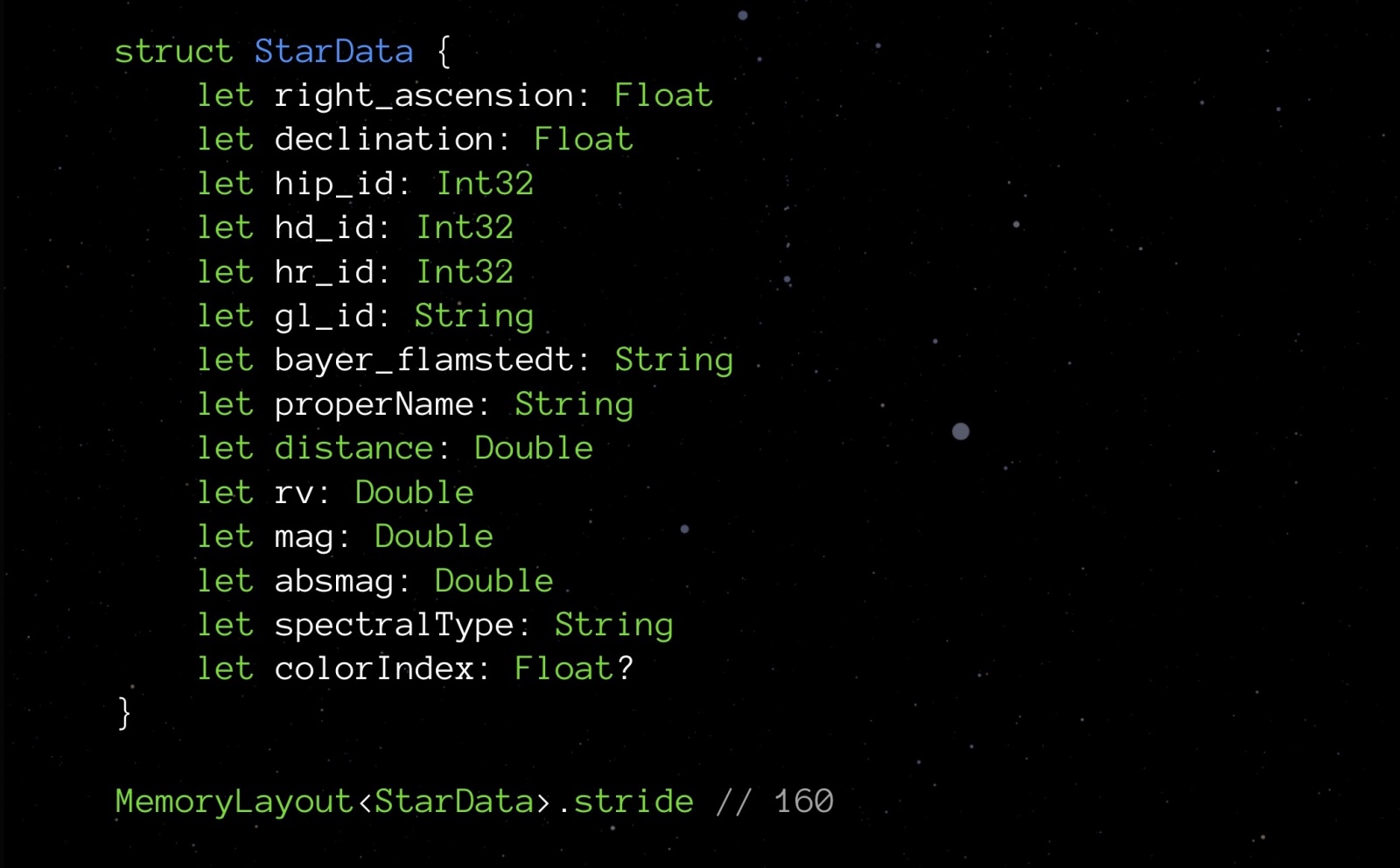
Task: Click the closing brace of the struct
Action: (x=124, y=713)
